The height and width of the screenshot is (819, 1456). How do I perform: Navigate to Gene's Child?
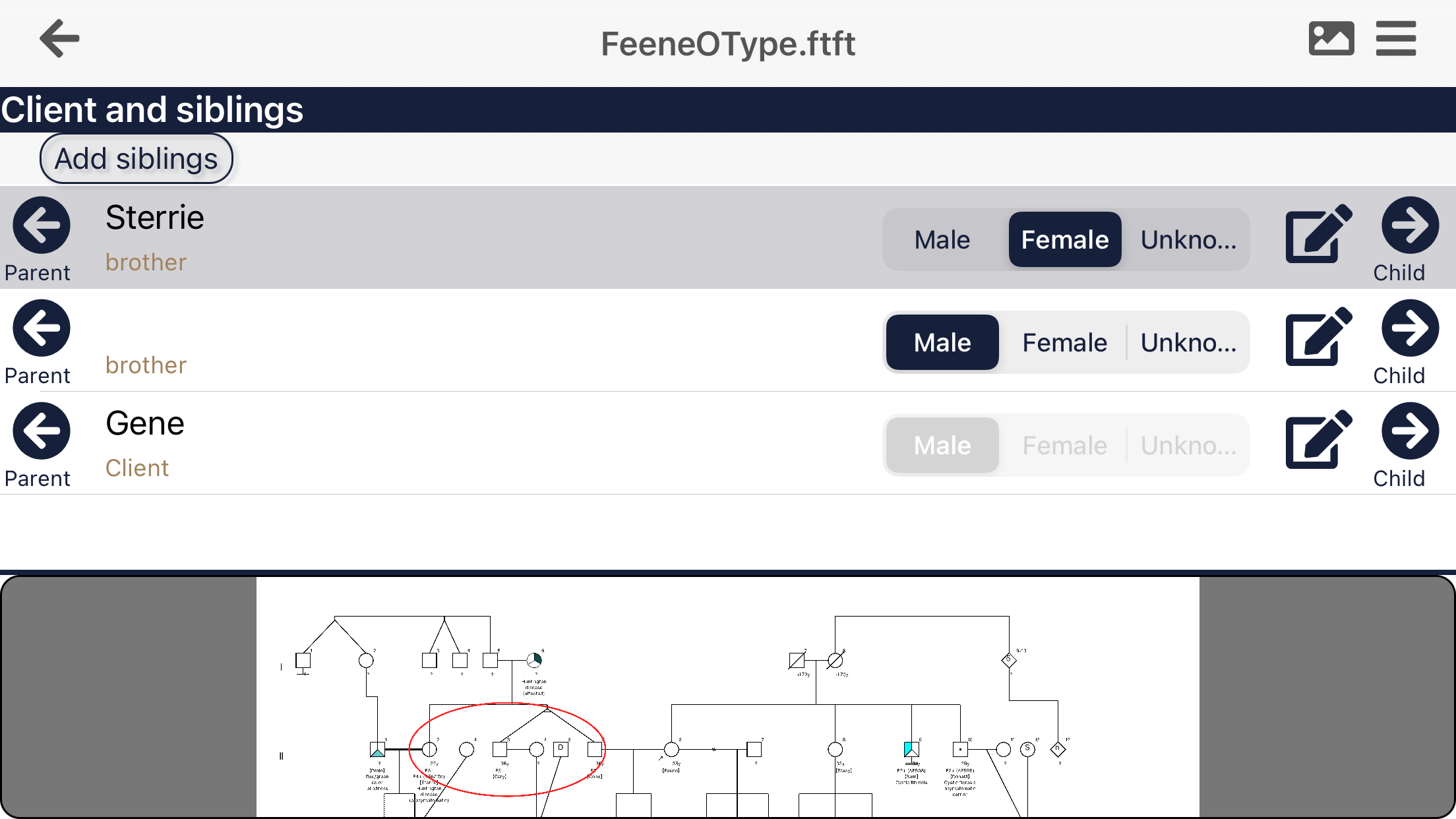pyautogui.click(x=1409, y=431)
